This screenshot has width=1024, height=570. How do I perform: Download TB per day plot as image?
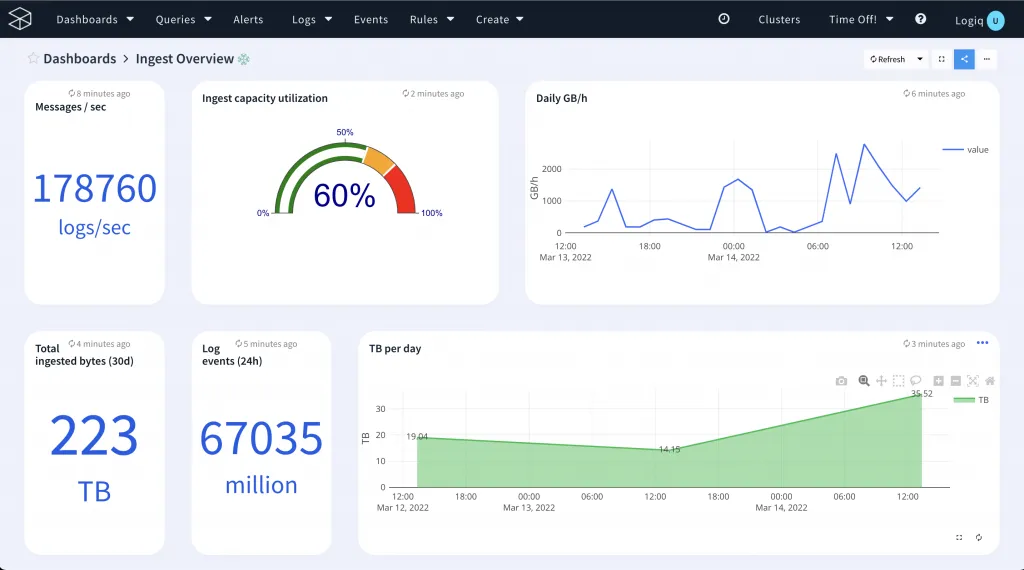tap(841, 381)
